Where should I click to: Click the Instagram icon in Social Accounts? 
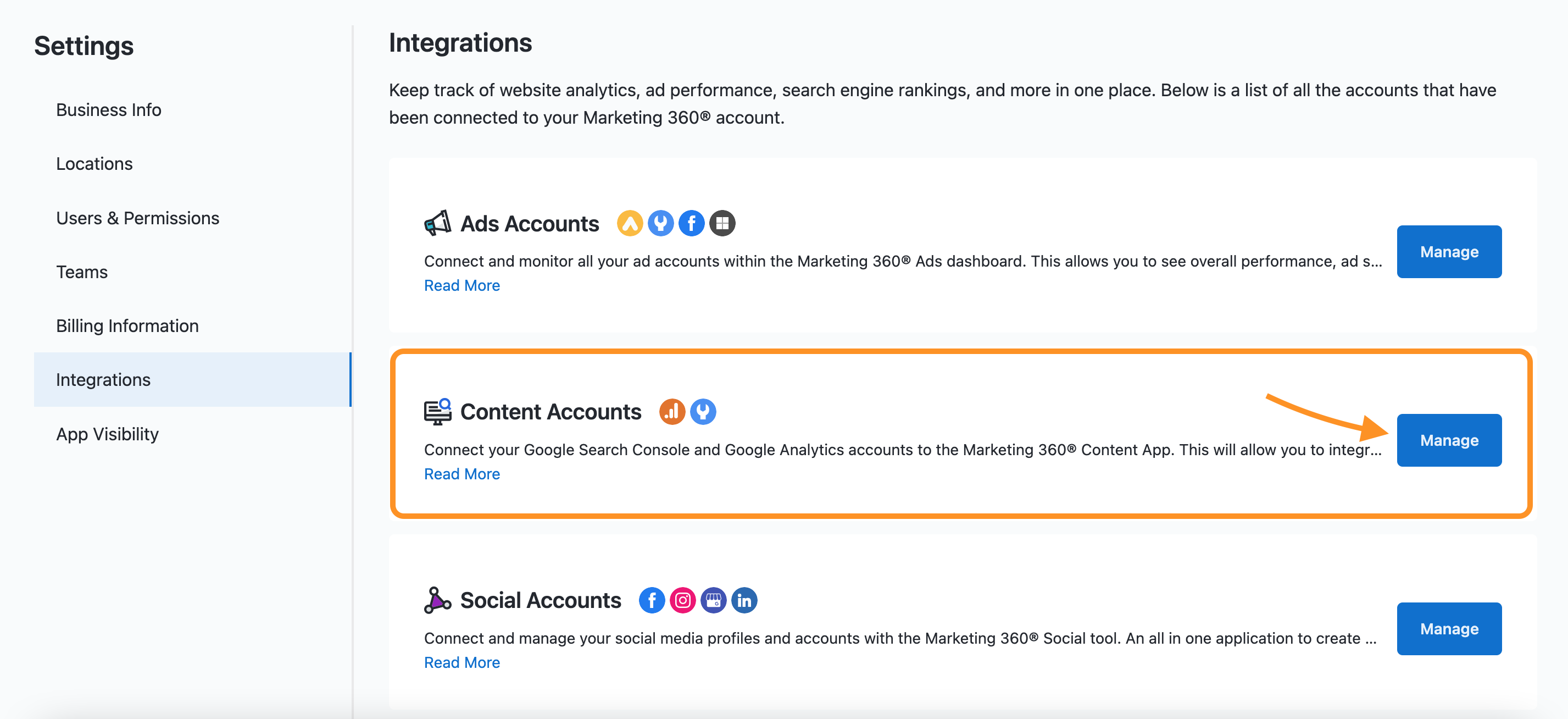(x=682, y=600)
